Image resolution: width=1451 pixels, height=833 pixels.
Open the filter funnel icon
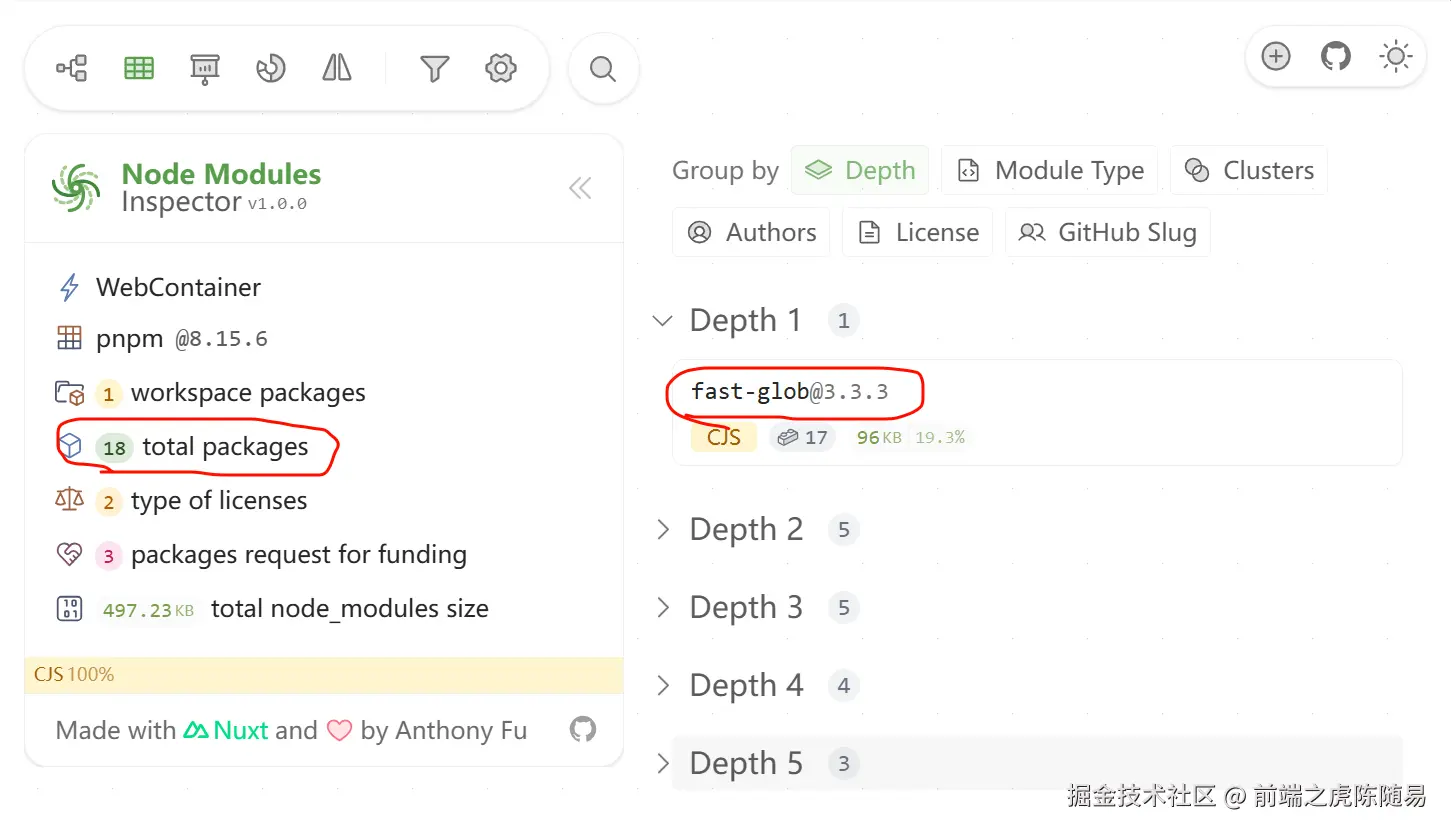434,68
